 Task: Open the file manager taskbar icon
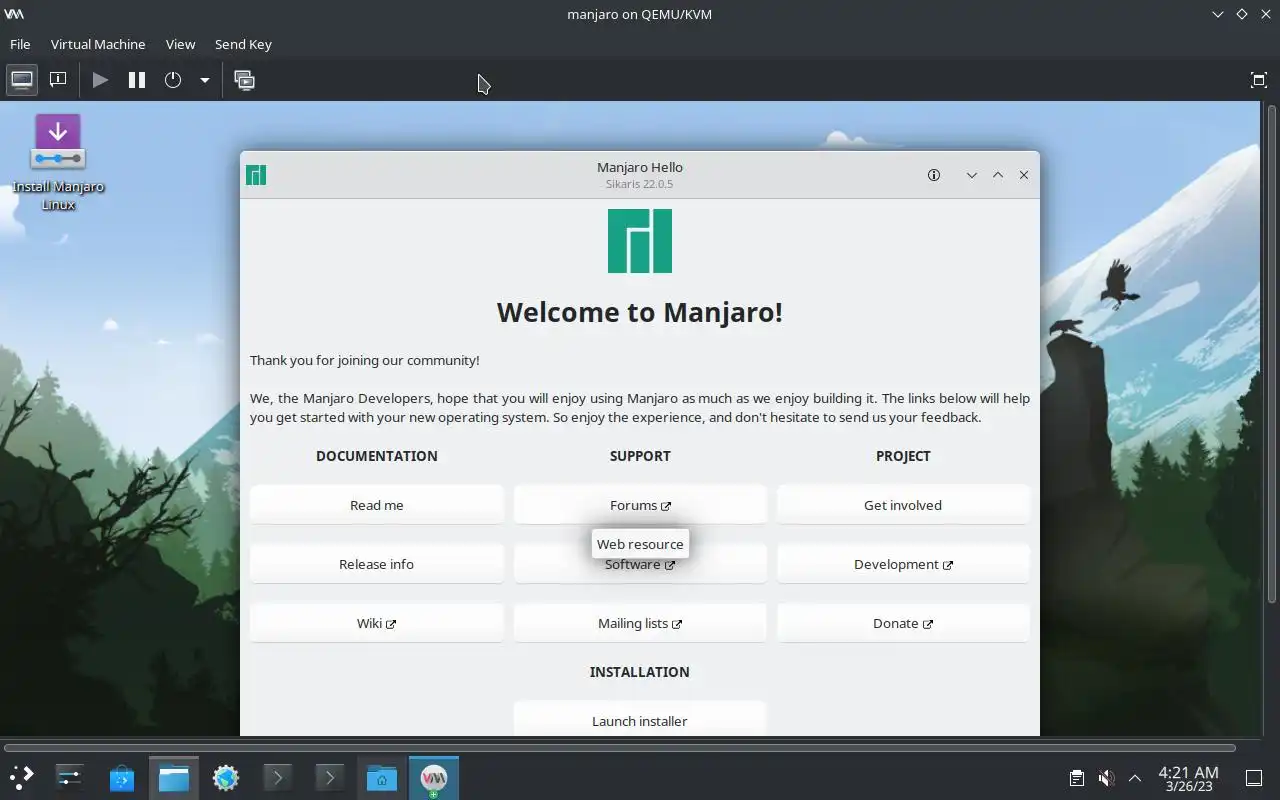point(174,777)
